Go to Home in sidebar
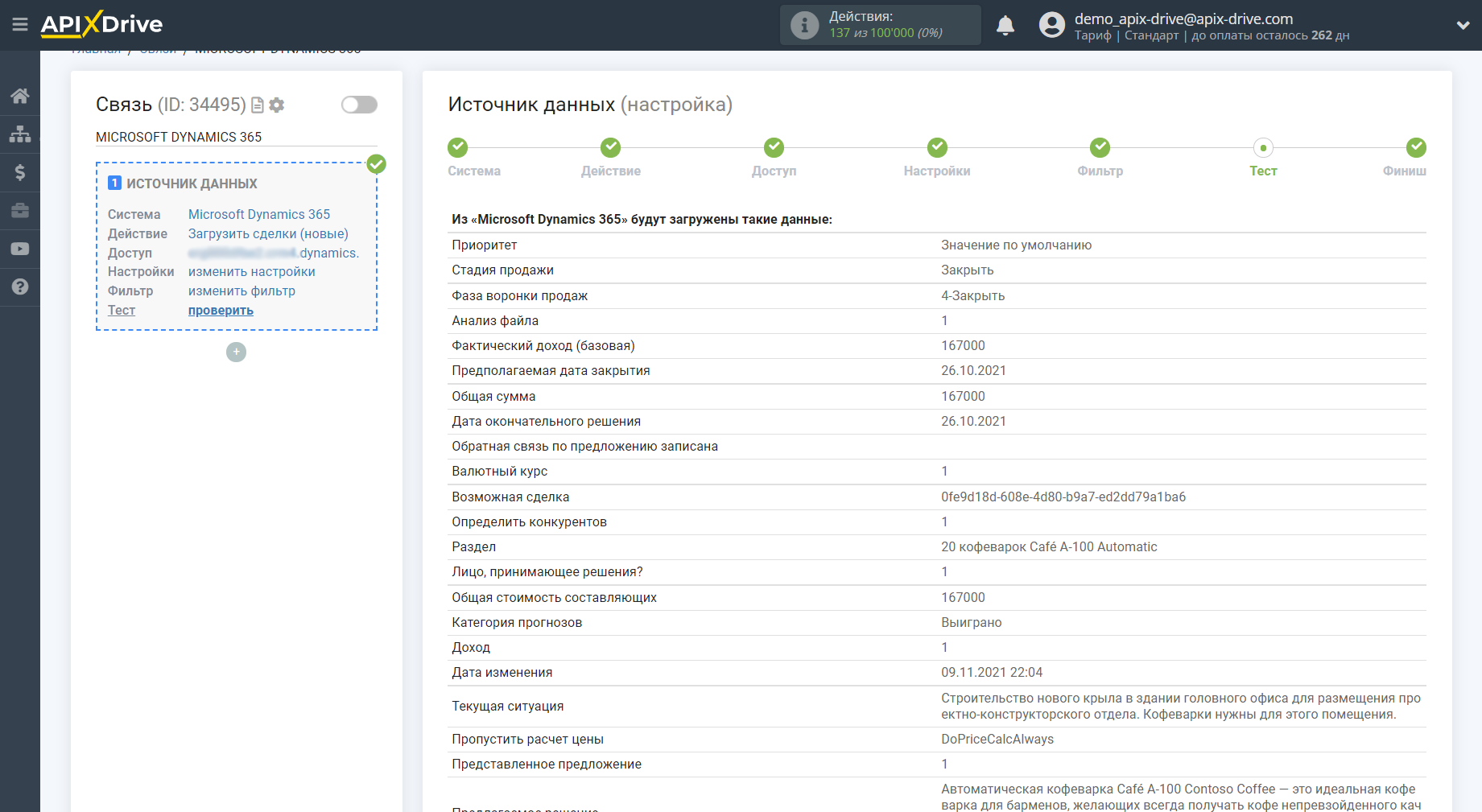This screenshot has width=1482, height=812. point(20,96)
